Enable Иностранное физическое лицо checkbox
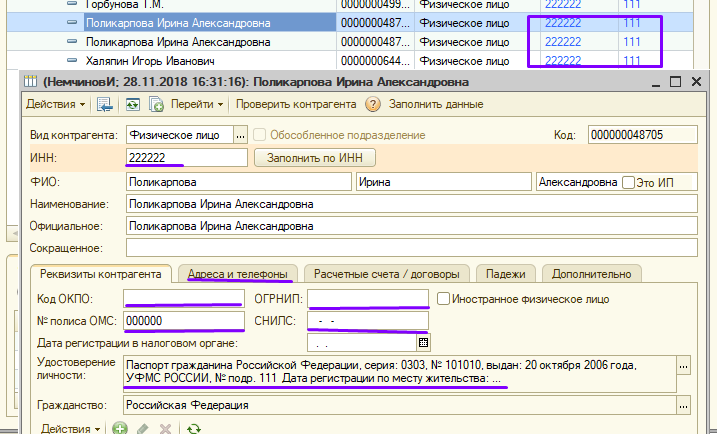This screenshot has height=434, width=717. (x=443, y=298)
